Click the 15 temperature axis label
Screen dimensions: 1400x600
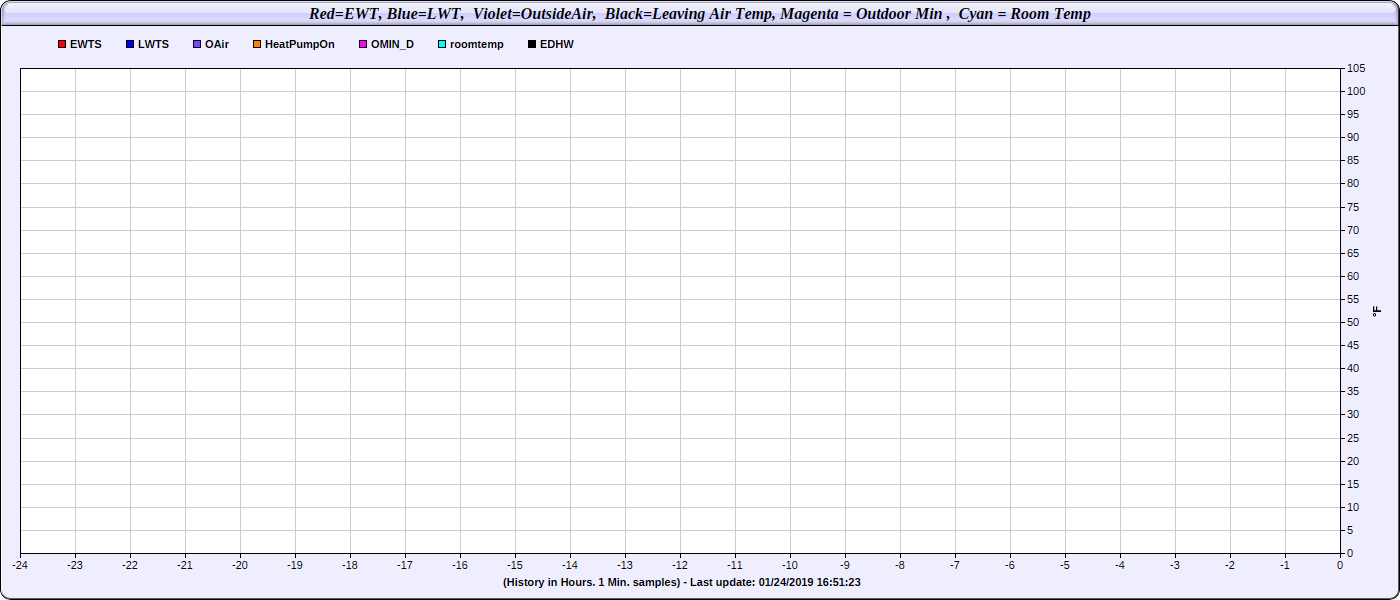pyautogui.click(x=1353, y=484)
